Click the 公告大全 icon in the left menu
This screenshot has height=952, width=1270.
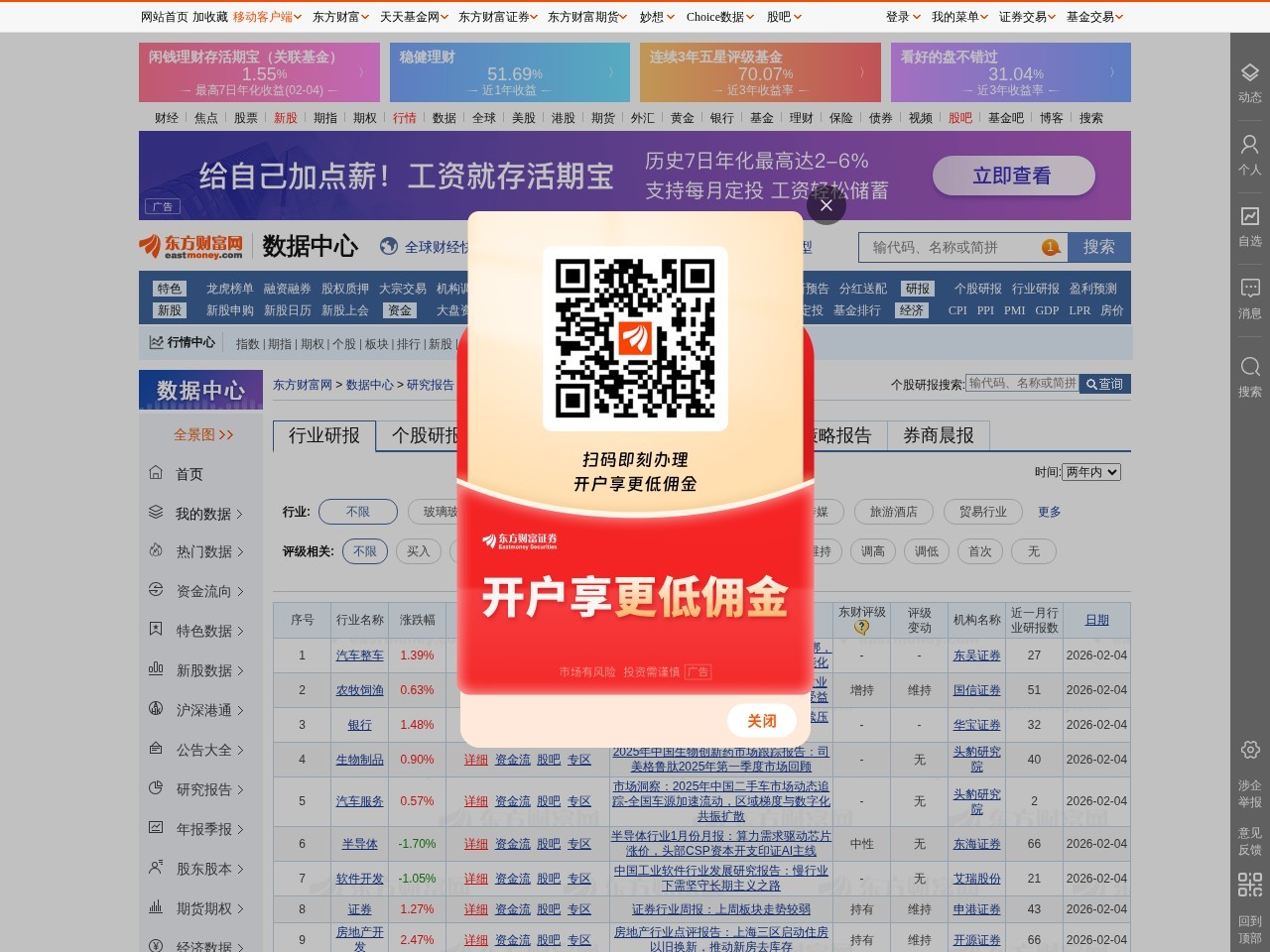[x=156, y=749]
